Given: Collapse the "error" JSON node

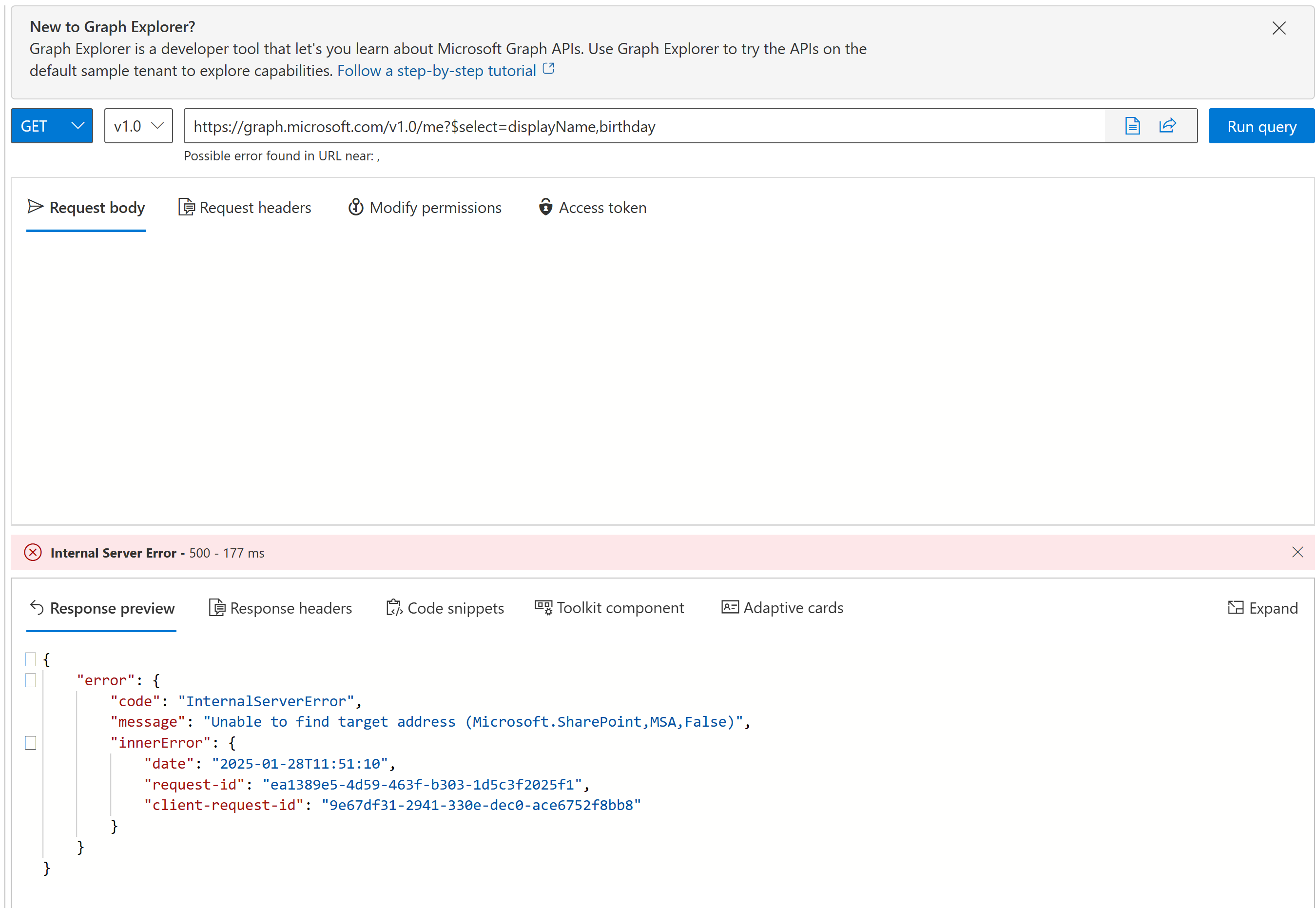Looking at the screenshot, I should tap(31, 680).
